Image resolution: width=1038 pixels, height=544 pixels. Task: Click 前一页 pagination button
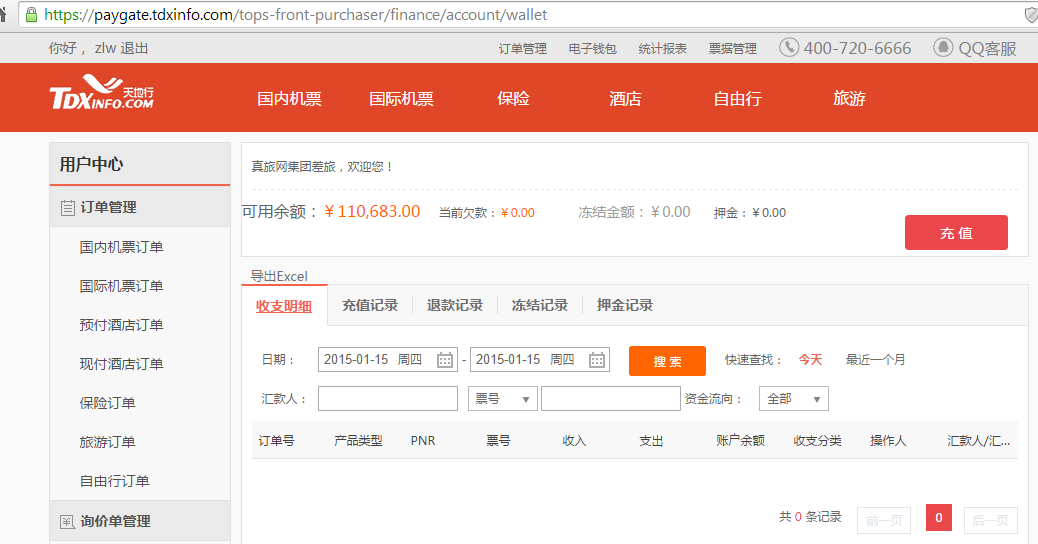tap(884, 520)
